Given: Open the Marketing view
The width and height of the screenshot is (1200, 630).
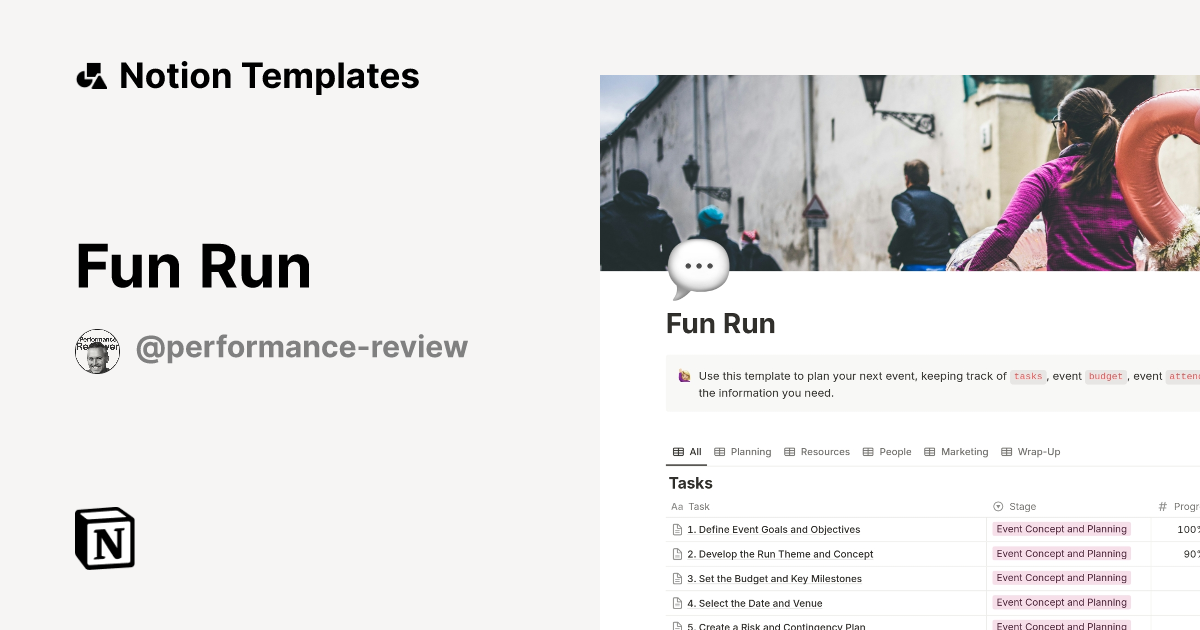Looking at the screenshot, I should pyautogui.click(x=956, y=451).
